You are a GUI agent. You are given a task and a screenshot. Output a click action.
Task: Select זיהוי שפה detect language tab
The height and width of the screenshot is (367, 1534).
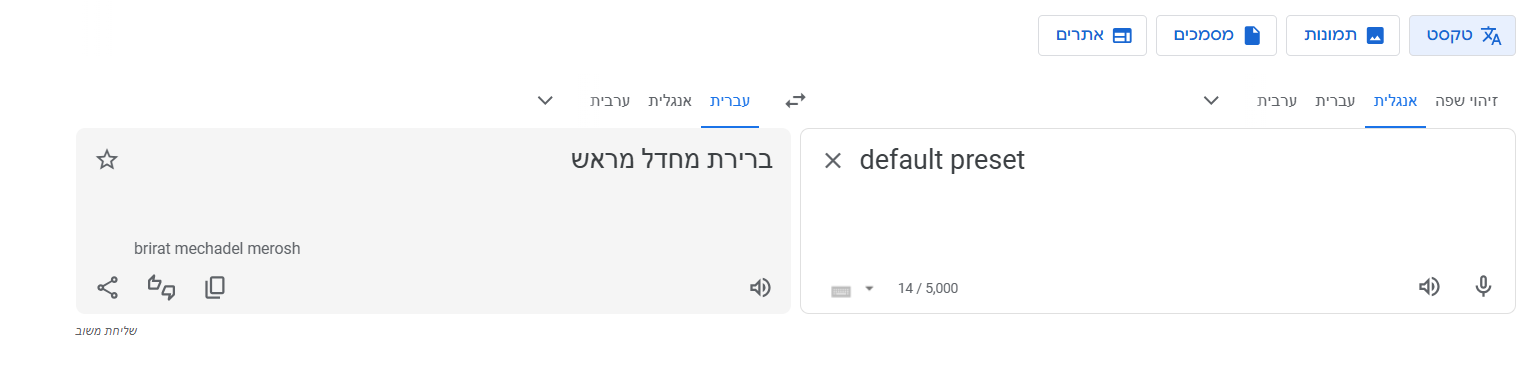pyautogui.click(x=1467, y=100)
